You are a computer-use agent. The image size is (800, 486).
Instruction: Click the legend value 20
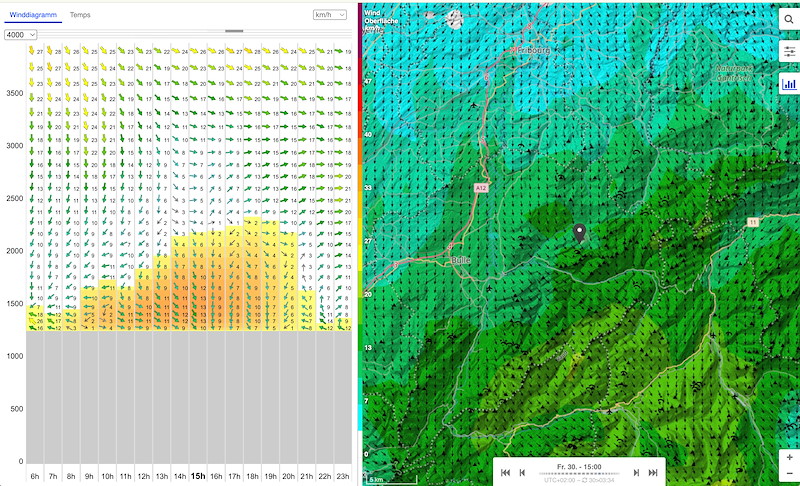pyautogui.click(x=368, y=295)
